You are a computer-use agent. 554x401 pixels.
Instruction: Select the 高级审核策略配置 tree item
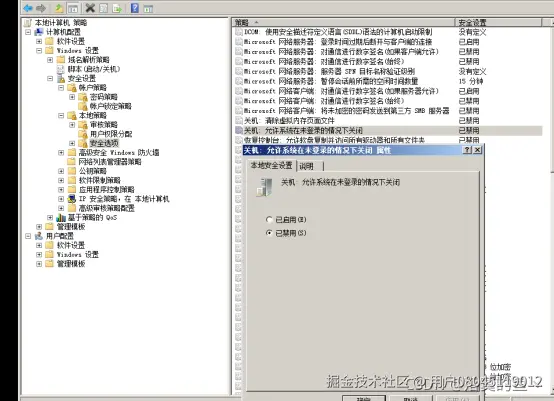point(106,208)
